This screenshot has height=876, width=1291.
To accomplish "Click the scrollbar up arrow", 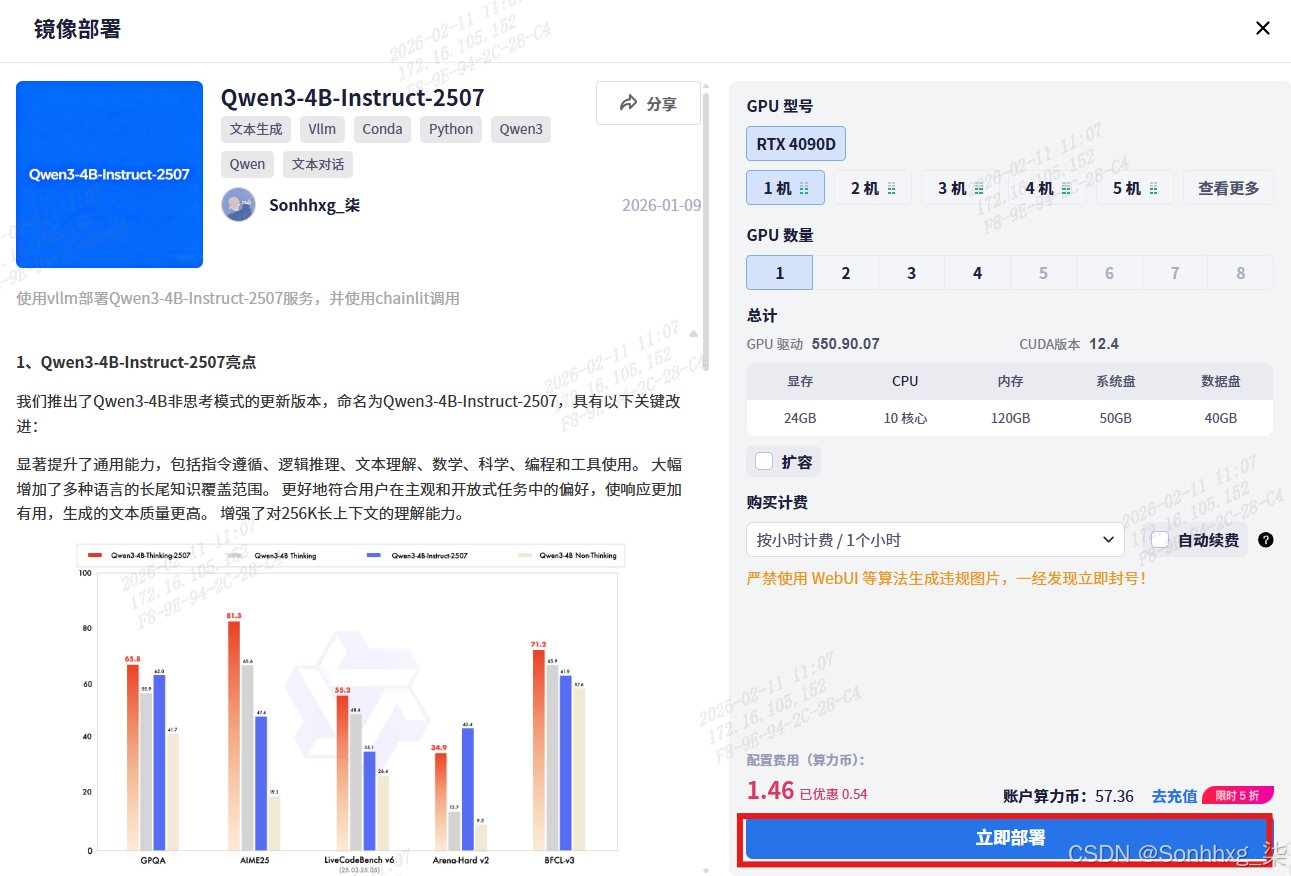I will [x=707, y=87].
